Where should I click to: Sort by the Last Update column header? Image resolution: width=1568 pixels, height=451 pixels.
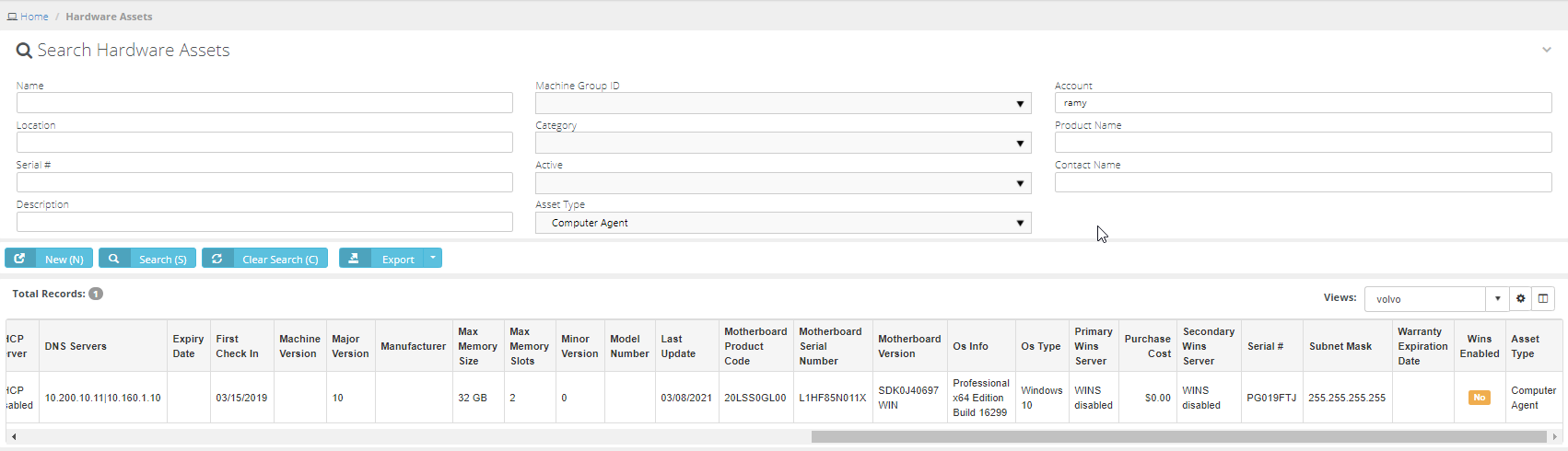coord(672,346)
